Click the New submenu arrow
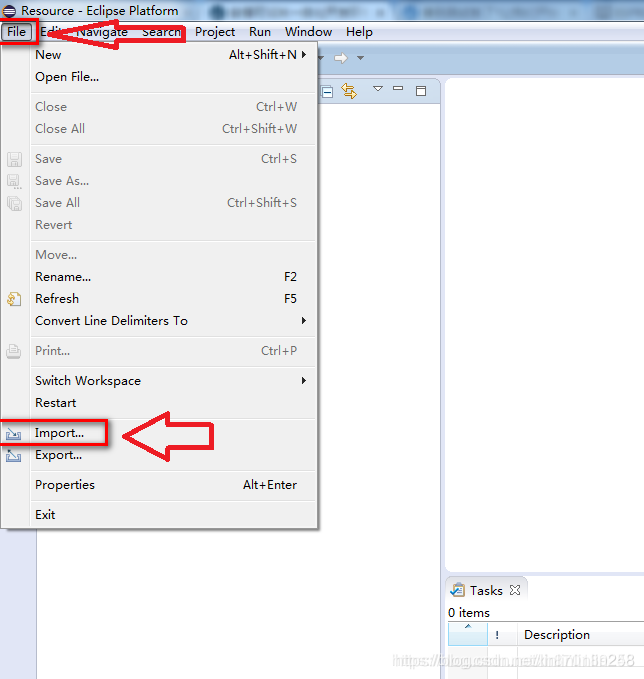Screen dimensions: 644x679 [304, 55]
